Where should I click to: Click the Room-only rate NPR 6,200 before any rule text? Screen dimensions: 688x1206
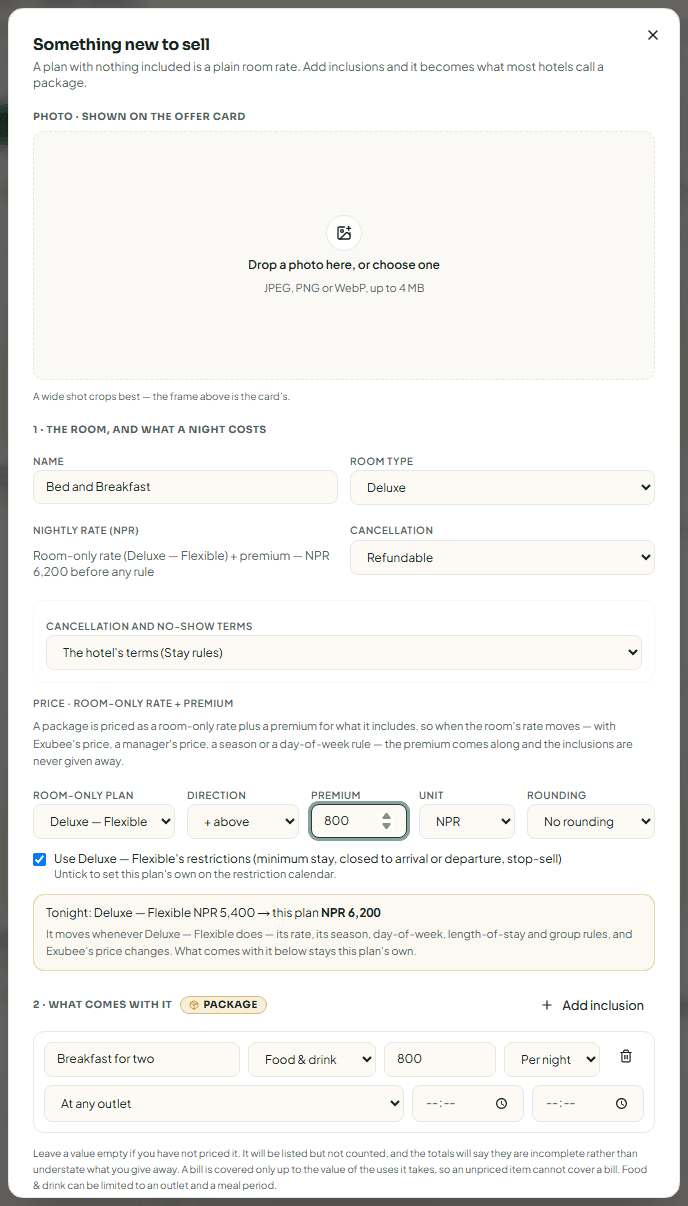pyautogui.click(x=181, y=564)
